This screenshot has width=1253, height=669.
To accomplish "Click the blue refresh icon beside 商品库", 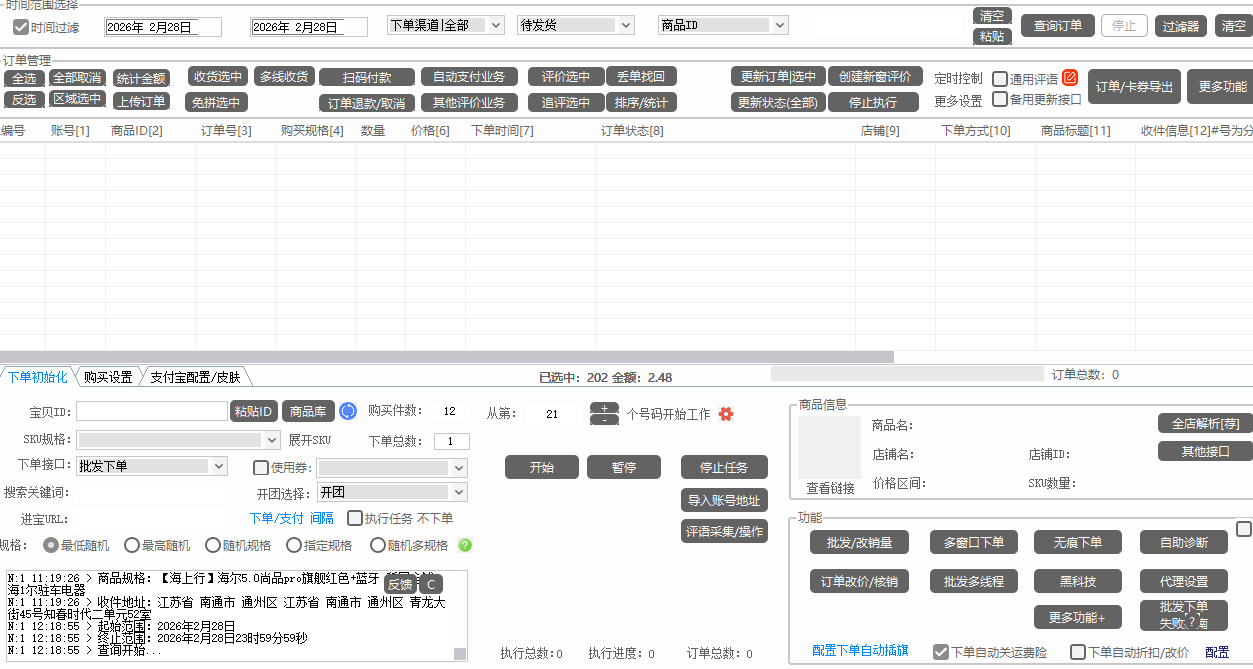I will tap(348, 411).
